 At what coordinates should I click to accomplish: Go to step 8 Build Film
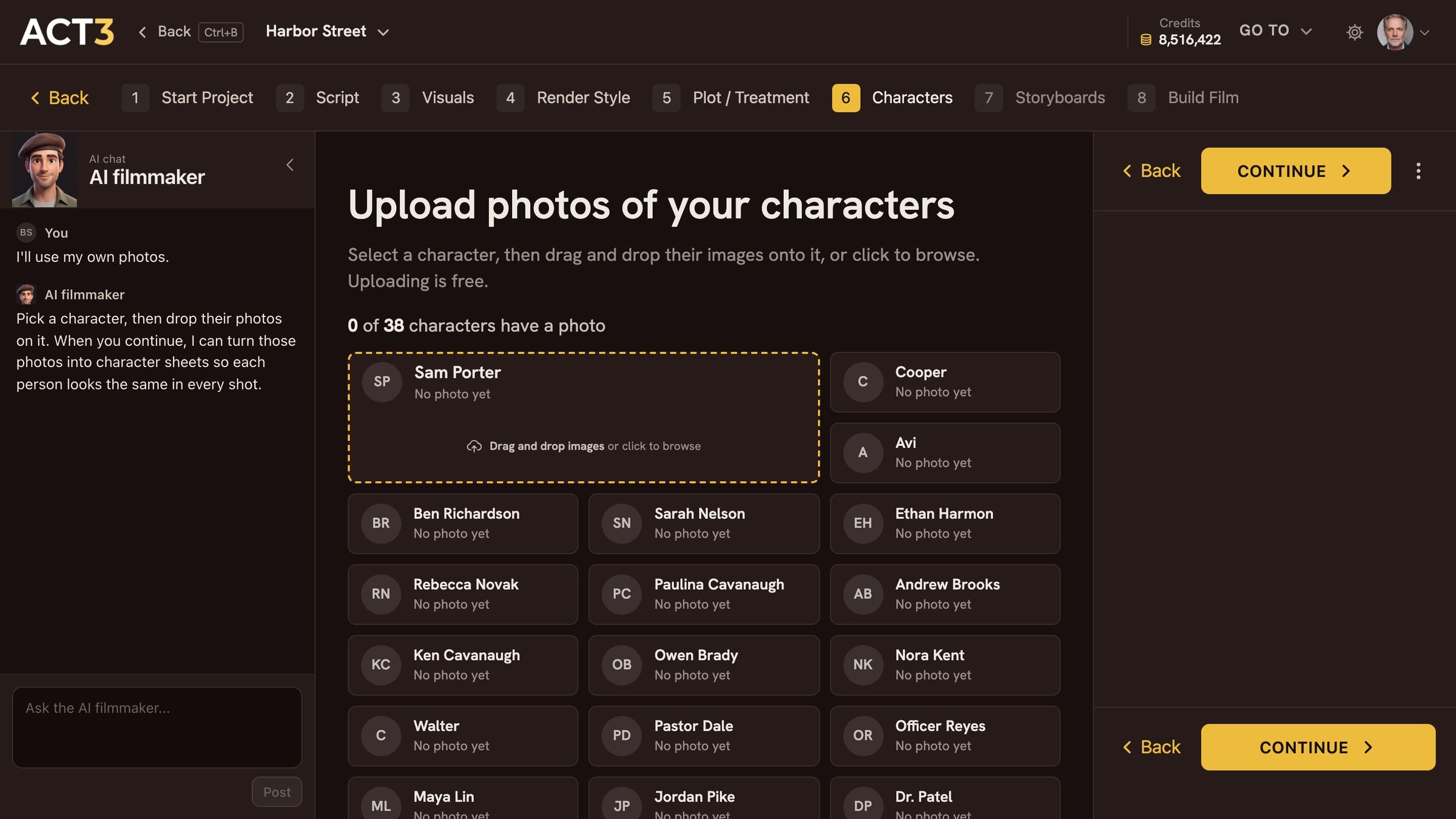click(x=1183, y=98)
